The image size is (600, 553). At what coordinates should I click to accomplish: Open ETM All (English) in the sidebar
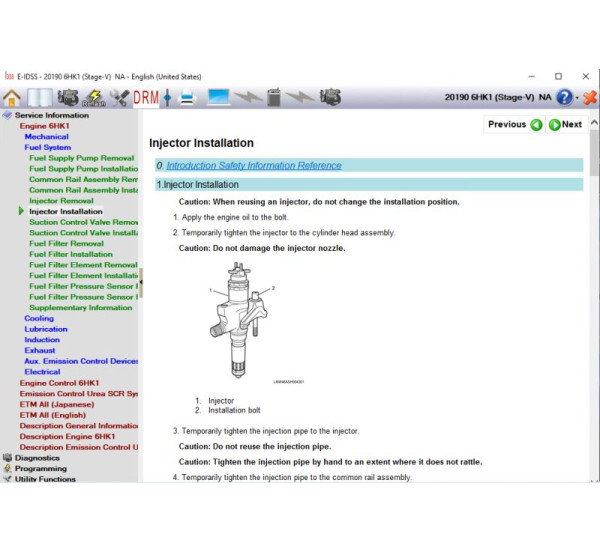point(54,415)
